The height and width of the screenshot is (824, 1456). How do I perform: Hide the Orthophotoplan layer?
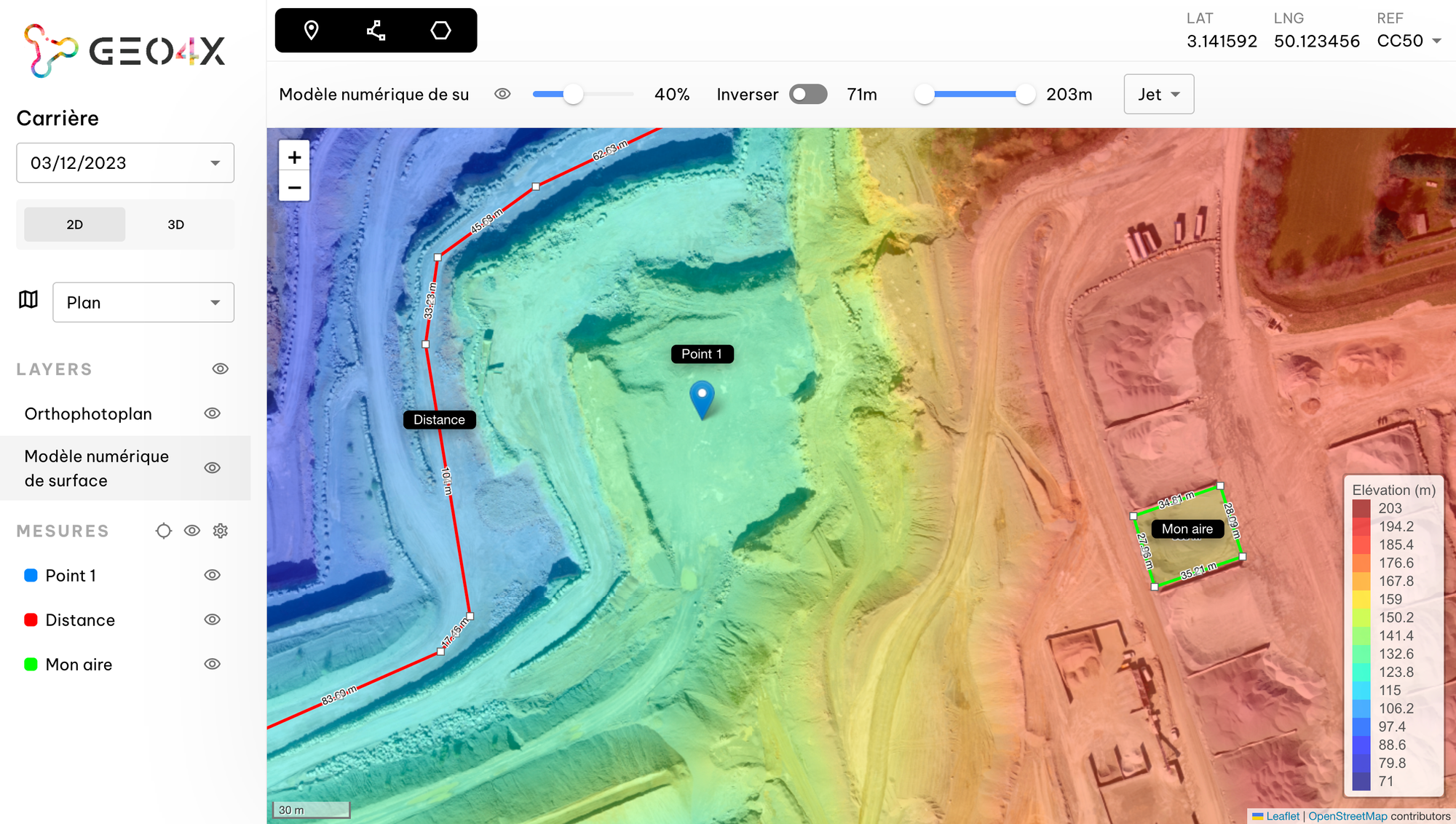point(212,413)
